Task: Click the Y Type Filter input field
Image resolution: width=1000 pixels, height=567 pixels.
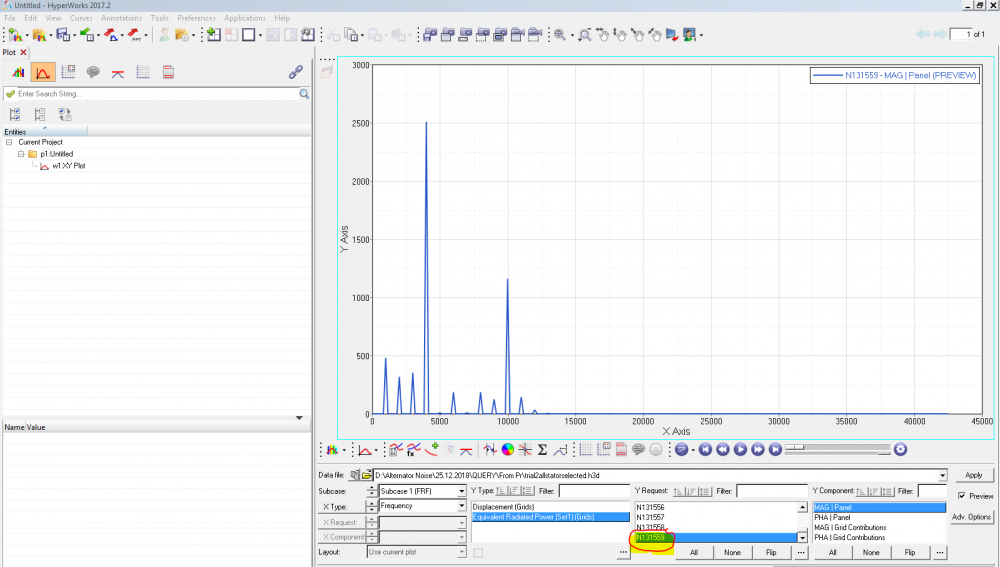Action: [594, 491]
